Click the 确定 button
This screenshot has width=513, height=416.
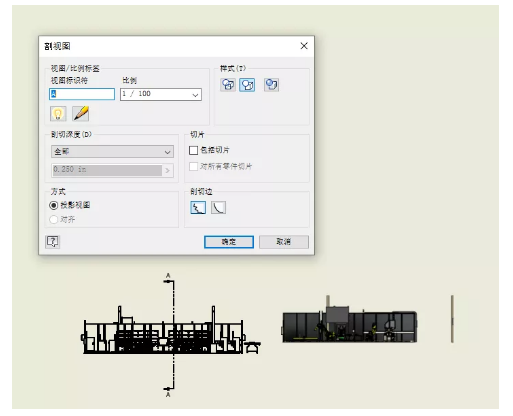[229, 242]
